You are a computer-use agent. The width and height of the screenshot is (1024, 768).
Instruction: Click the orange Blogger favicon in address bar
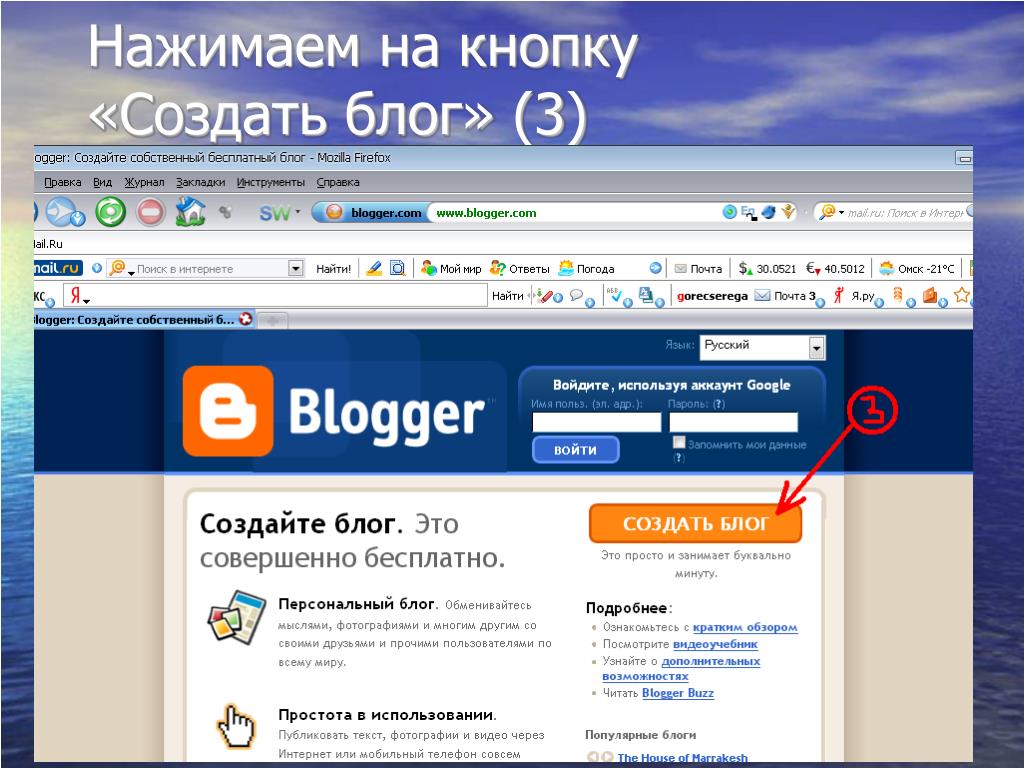pos(334,212)
